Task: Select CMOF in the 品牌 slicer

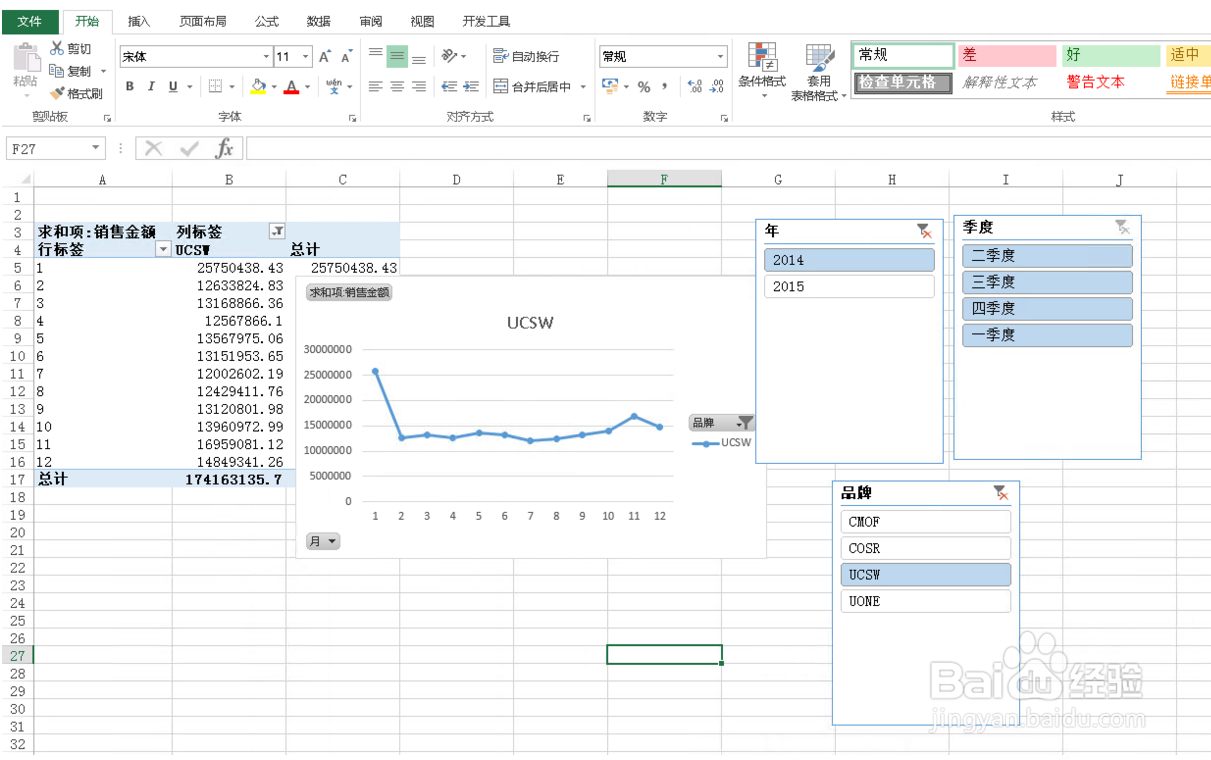Action: pyautogui.click(x=926, y=522)
